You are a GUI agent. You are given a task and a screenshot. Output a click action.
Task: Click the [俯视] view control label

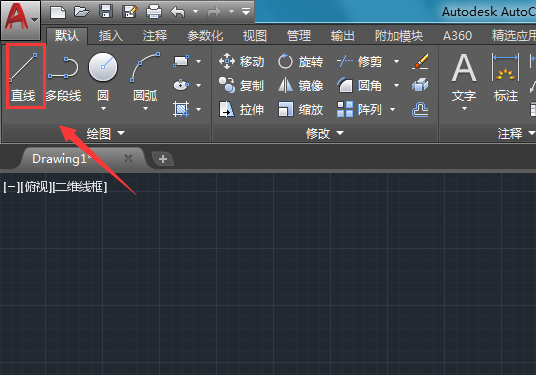[37, 187]
